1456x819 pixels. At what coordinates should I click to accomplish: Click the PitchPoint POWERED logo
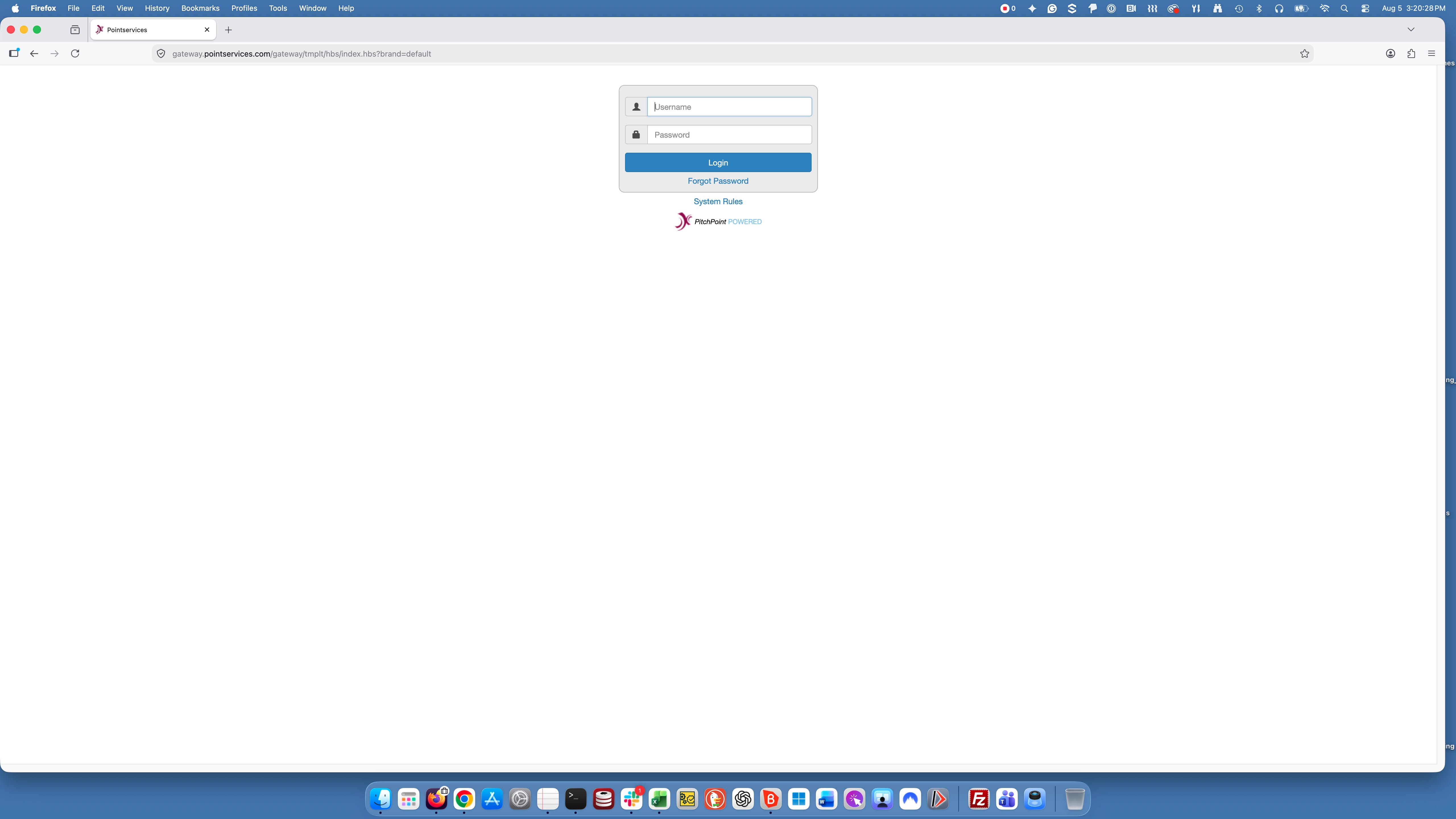point(718,222)
